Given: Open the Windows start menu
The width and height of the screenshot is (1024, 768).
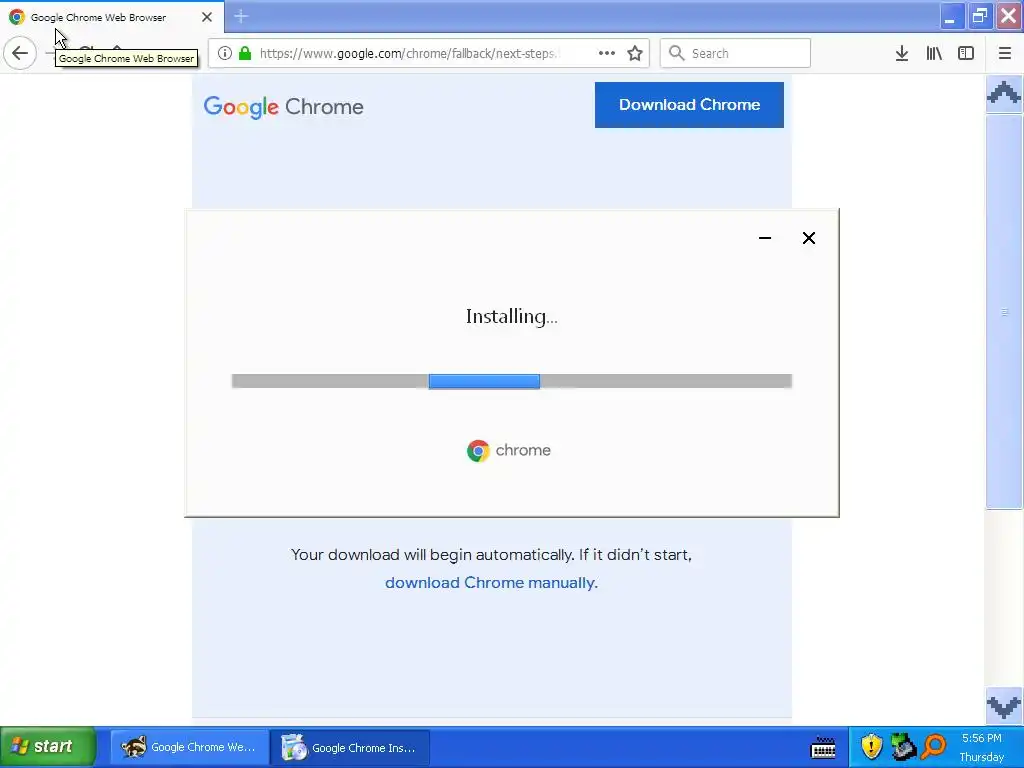Looking at the screenshot, I should (x=48, y=746).
